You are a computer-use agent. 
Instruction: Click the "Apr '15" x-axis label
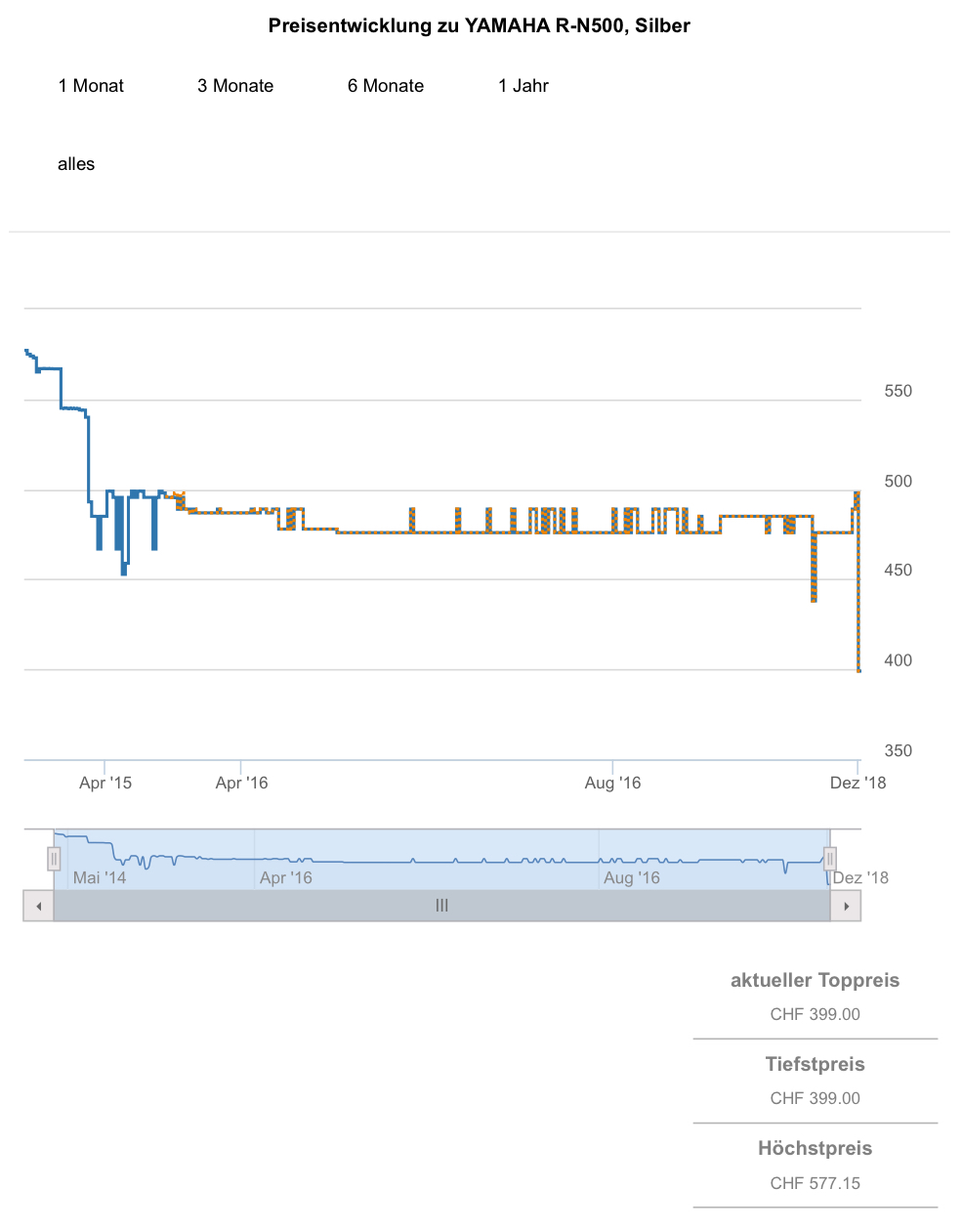tap(105, 783)
